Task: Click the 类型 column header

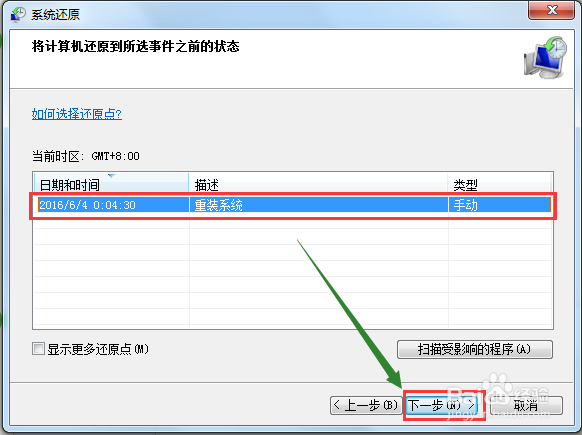Action: (499, 184)
